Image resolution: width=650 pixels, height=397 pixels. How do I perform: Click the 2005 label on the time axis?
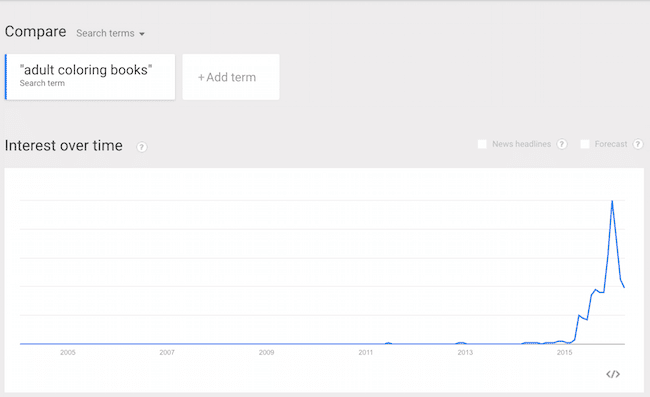pyautogui.click(x=68, y=352)
